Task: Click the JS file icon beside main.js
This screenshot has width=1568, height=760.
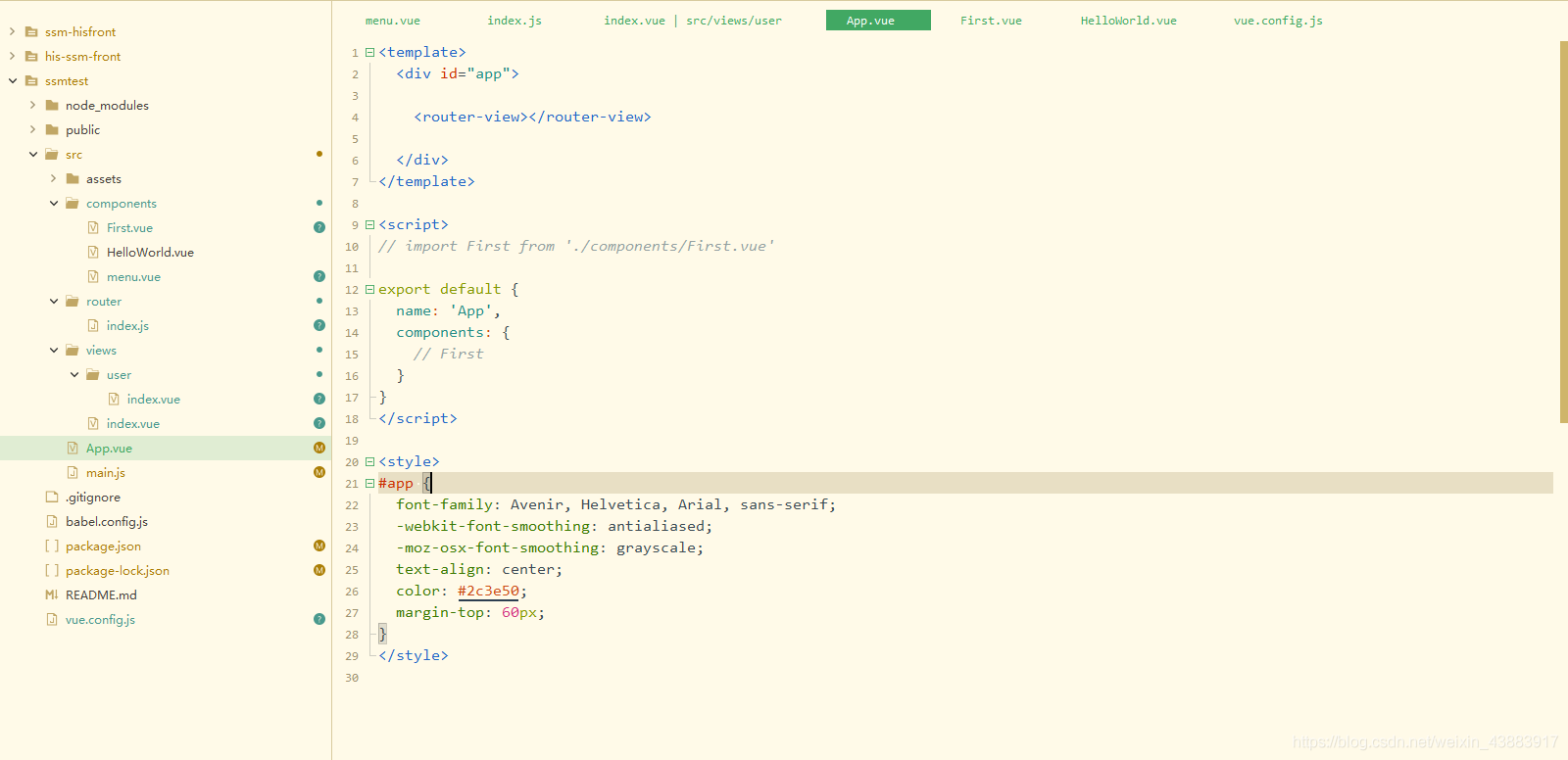Action: [x=73, y=473]
